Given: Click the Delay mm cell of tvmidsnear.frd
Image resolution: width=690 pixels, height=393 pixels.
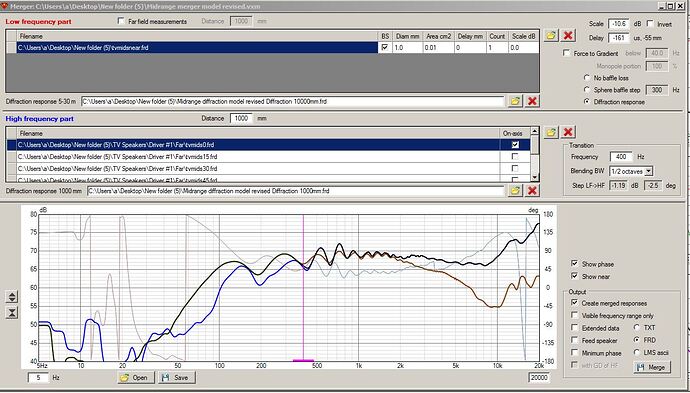Looking at the screenshot, I should [x=470, y=48].
